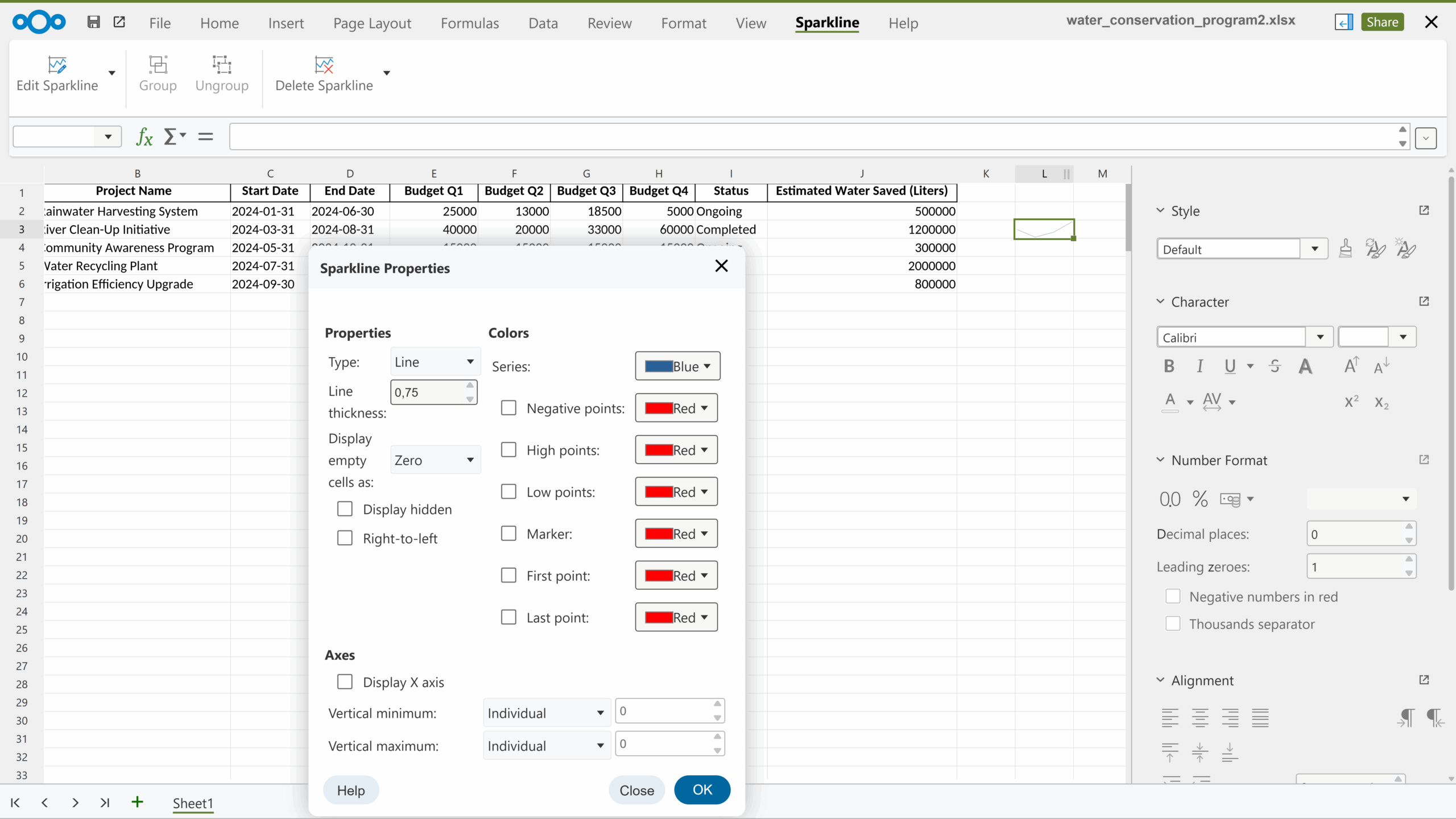
Task: Open the View menu
Action: pos(750,23)
